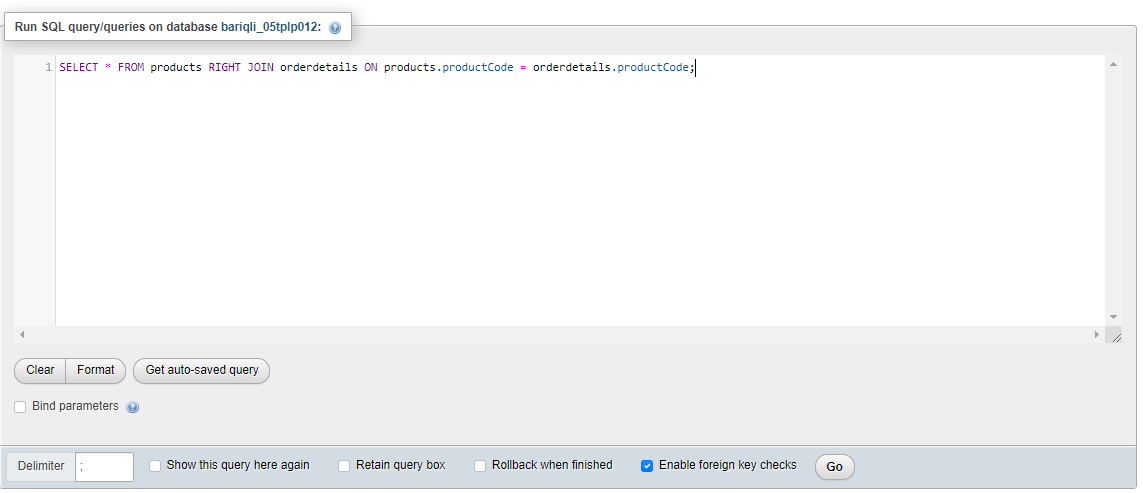The image size is (1143, 493).
Task: Click the ON keyword in query
Action: click(x=371, y=67)
